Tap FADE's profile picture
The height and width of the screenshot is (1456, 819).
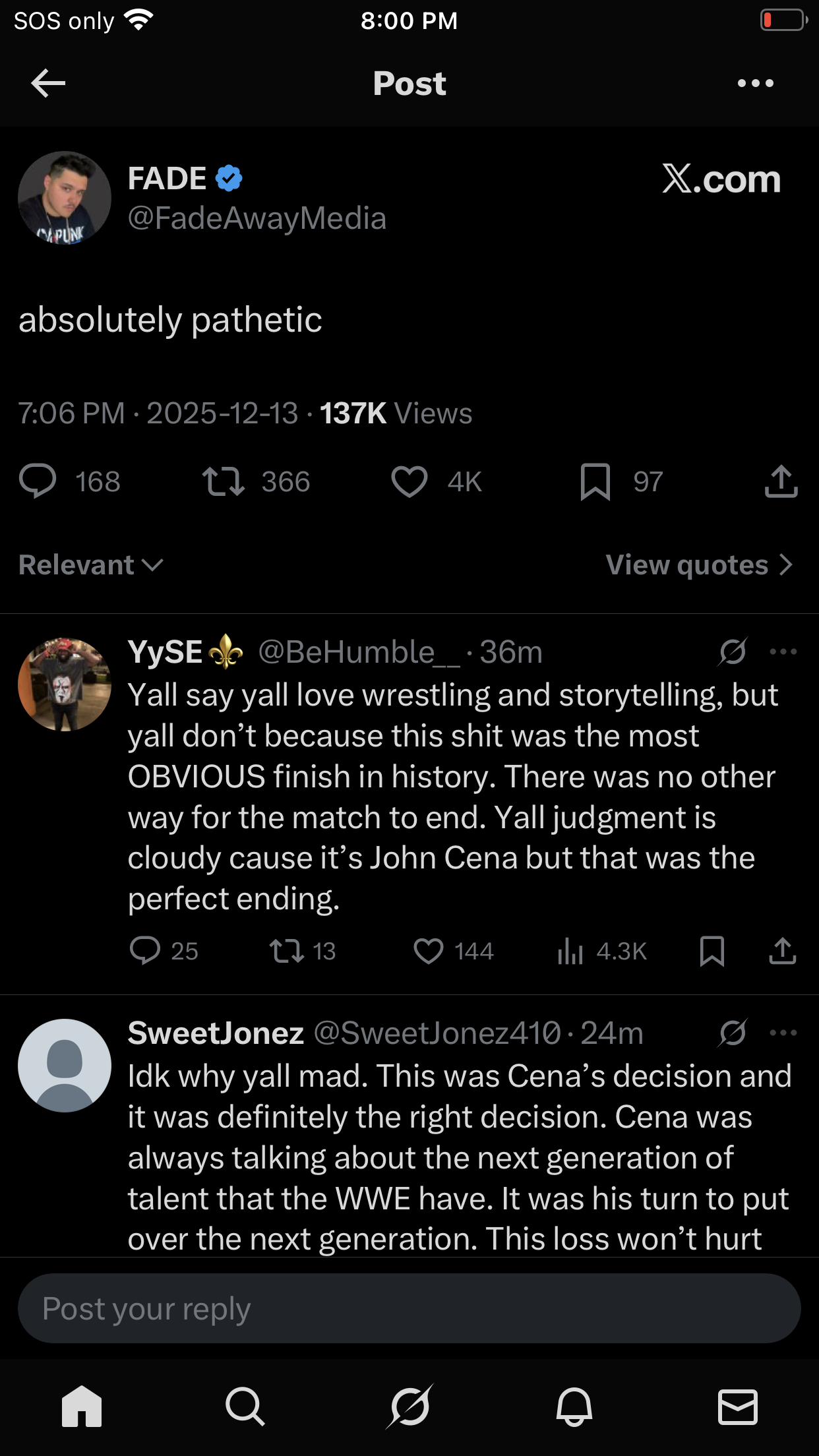click(65, 198)
